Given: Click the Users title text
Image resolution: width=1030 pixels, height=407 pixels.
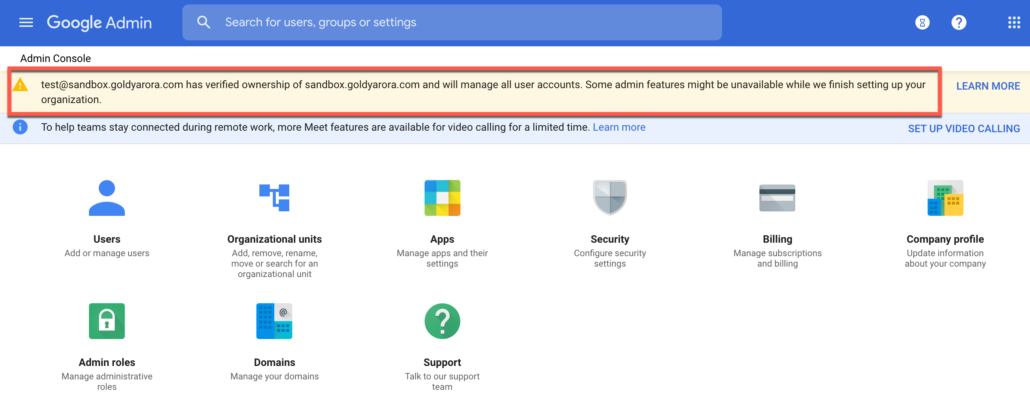Looking at the screenshot, I should click(x=107, y=240).
